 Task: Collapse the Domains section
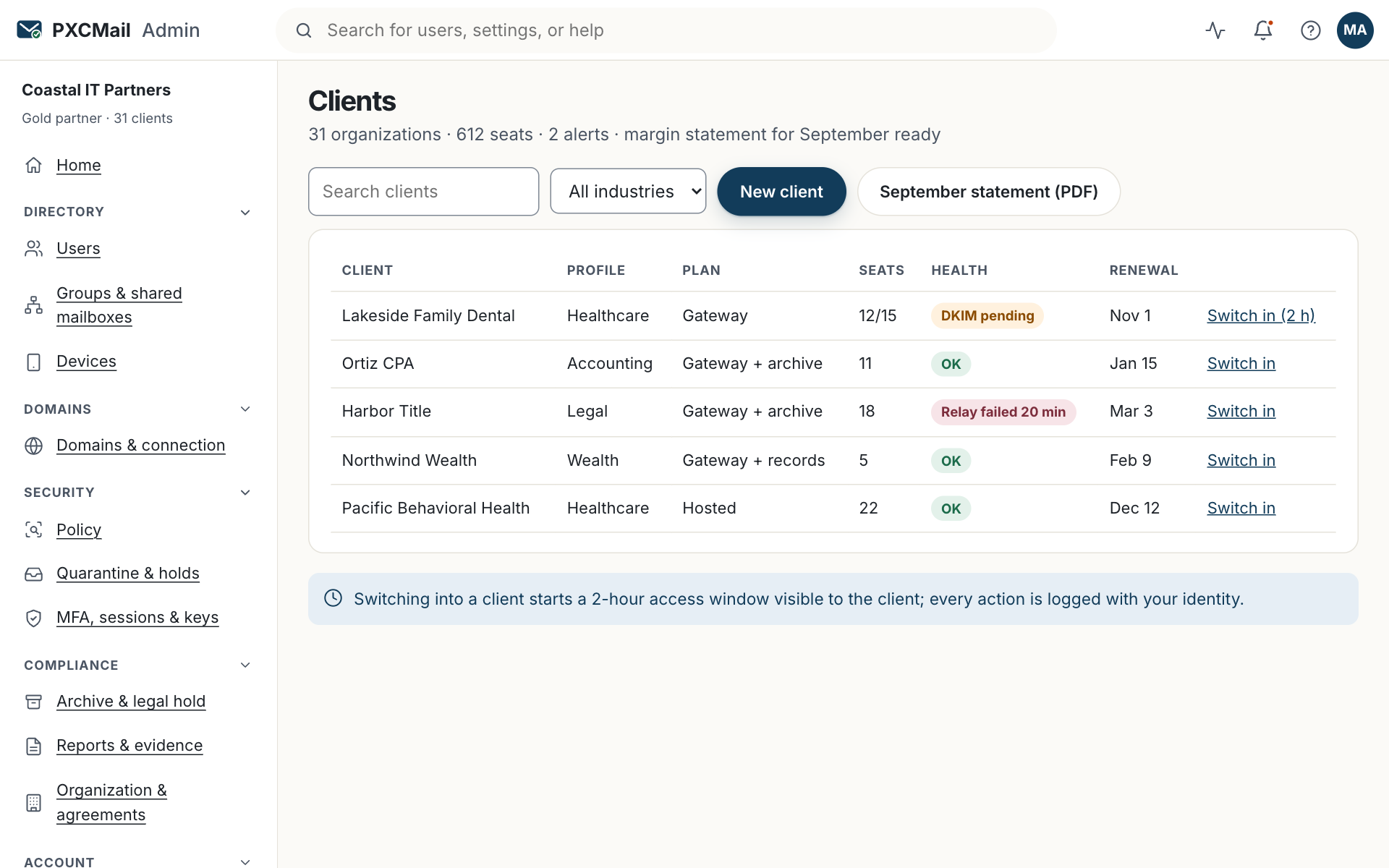coord(245,409)
